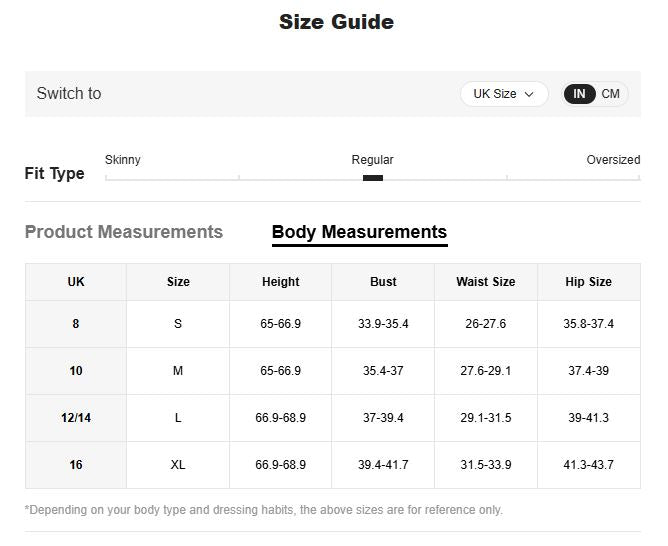This screenshot has width=668, height=546.
Task: Click the UK Size dropdown chevron arrow
Action: coord(529,94)
